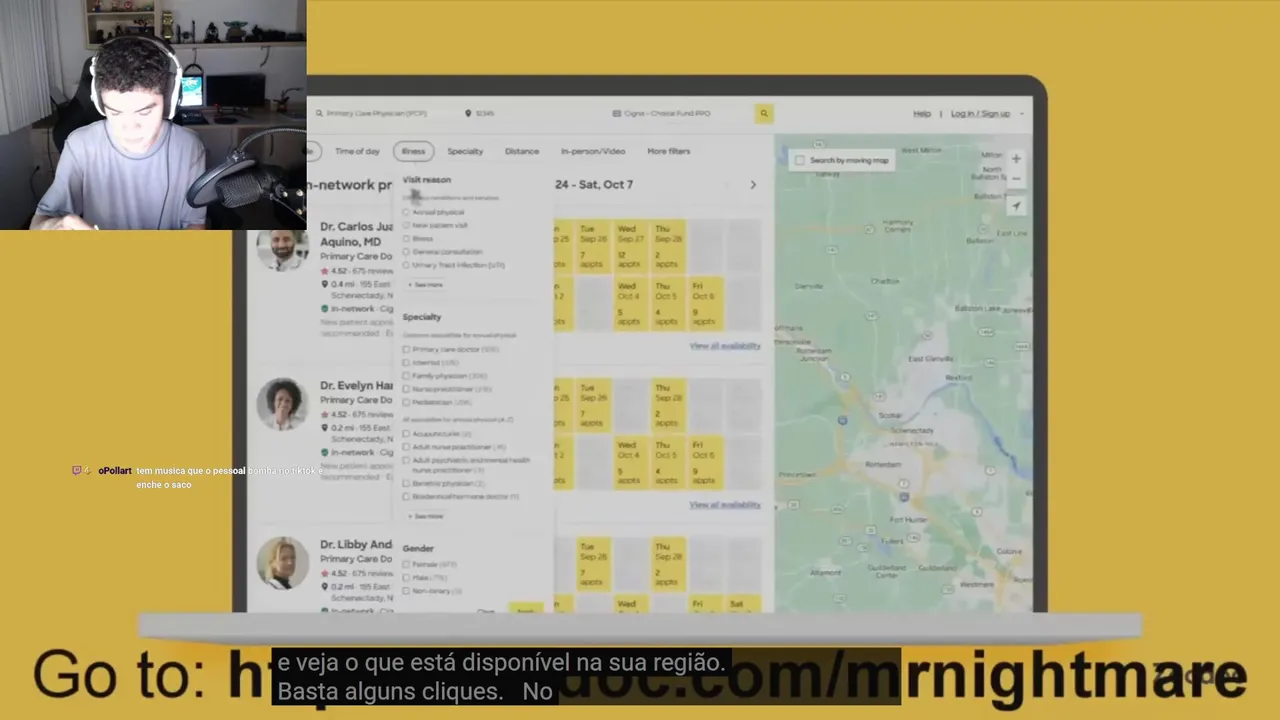This screenshot has width=1280, height=720.
Task: Zoom in the map with plus button
Action: pyautogui.click(x=1016, y=159)
